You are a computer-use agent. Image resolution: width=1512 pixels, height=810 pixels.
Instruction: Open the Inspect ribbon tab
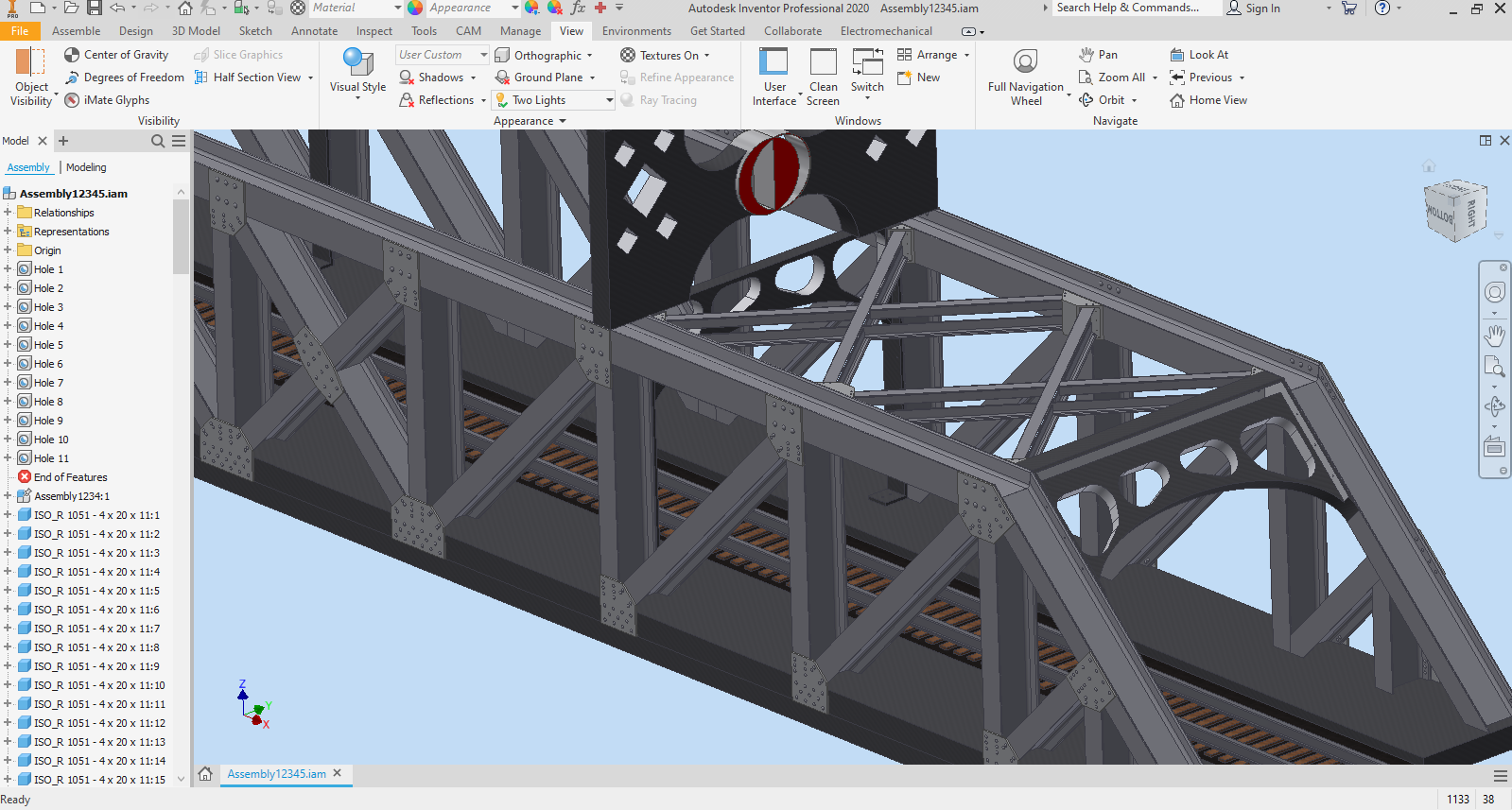[374, 31]
